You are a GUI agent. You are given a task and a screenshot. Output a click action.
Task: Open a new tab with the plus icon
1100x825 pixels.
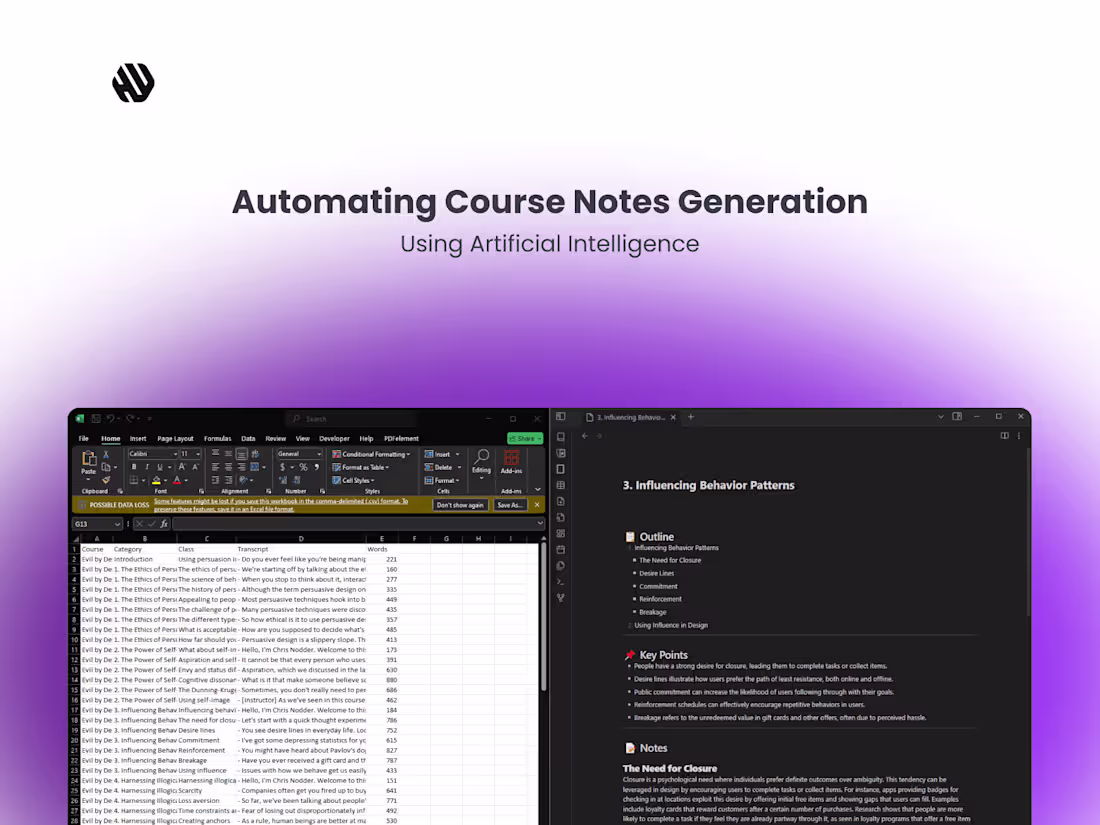coord(690,417)
